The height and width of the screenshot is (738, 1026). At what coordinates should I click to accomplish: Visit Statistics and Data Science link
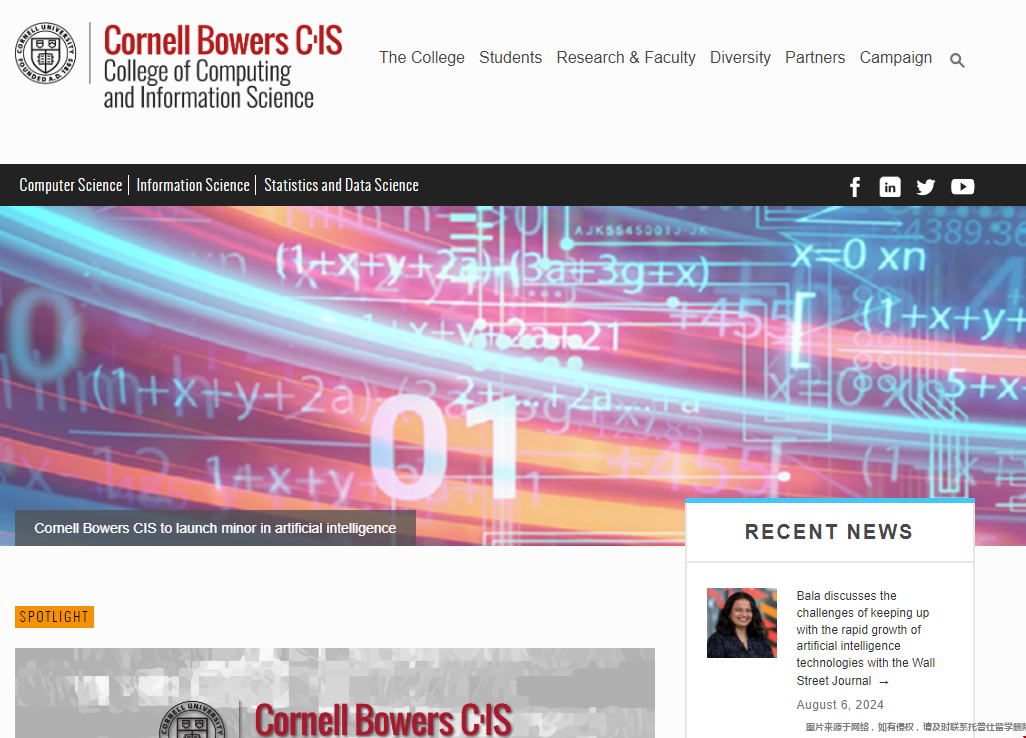(x=341, y=185)
